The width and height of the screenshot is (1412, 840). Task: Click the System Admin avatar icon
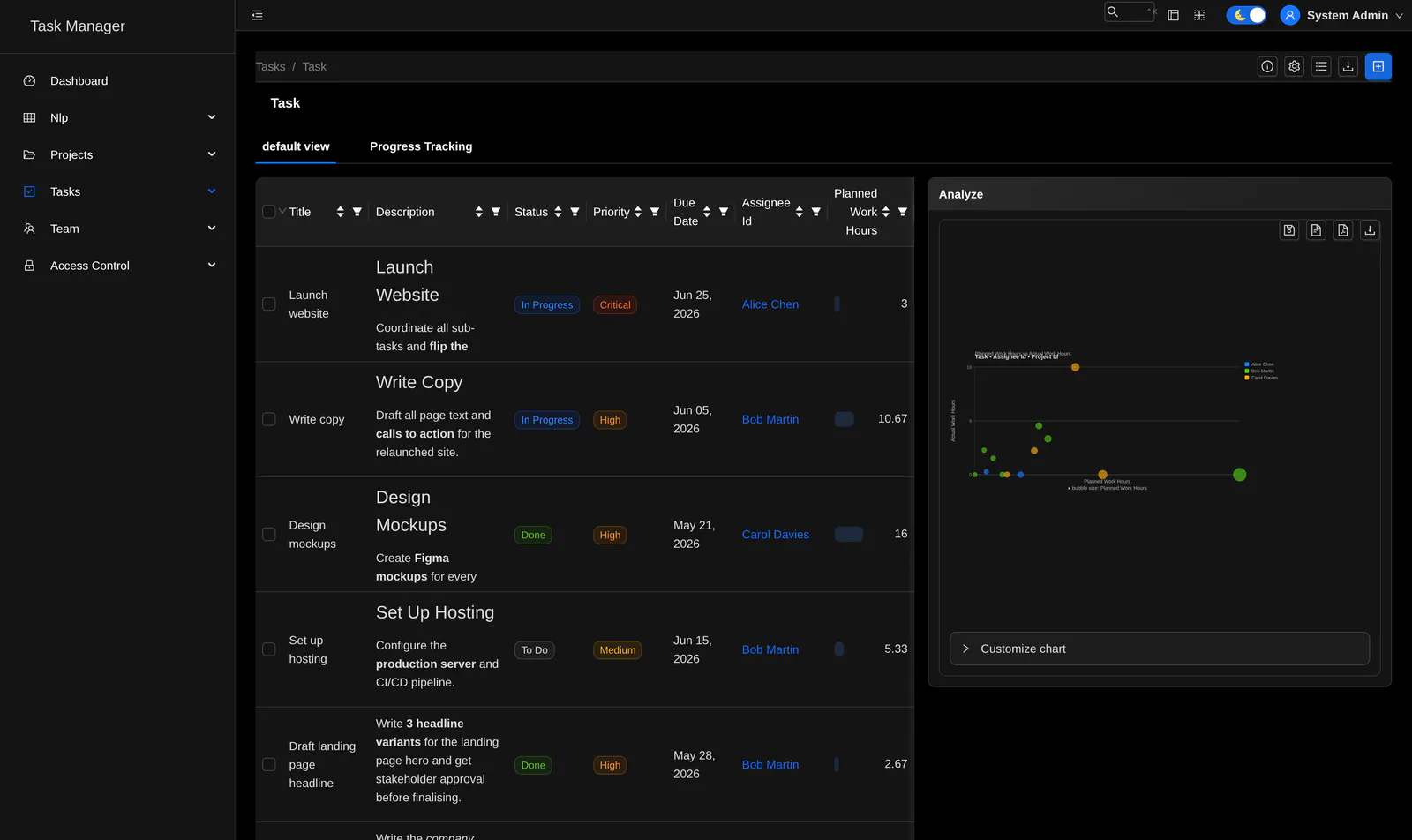1290,15
